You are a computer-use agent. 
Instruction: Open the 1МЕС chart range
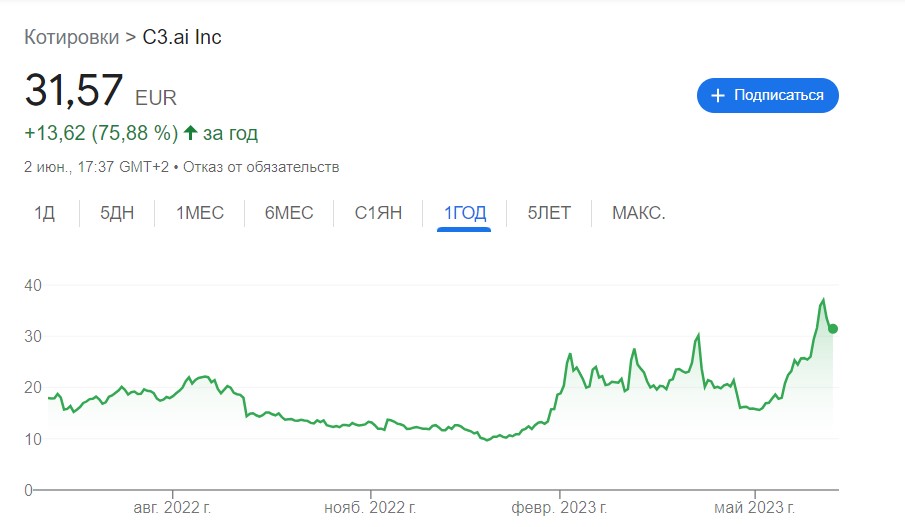tap(199, 212)
